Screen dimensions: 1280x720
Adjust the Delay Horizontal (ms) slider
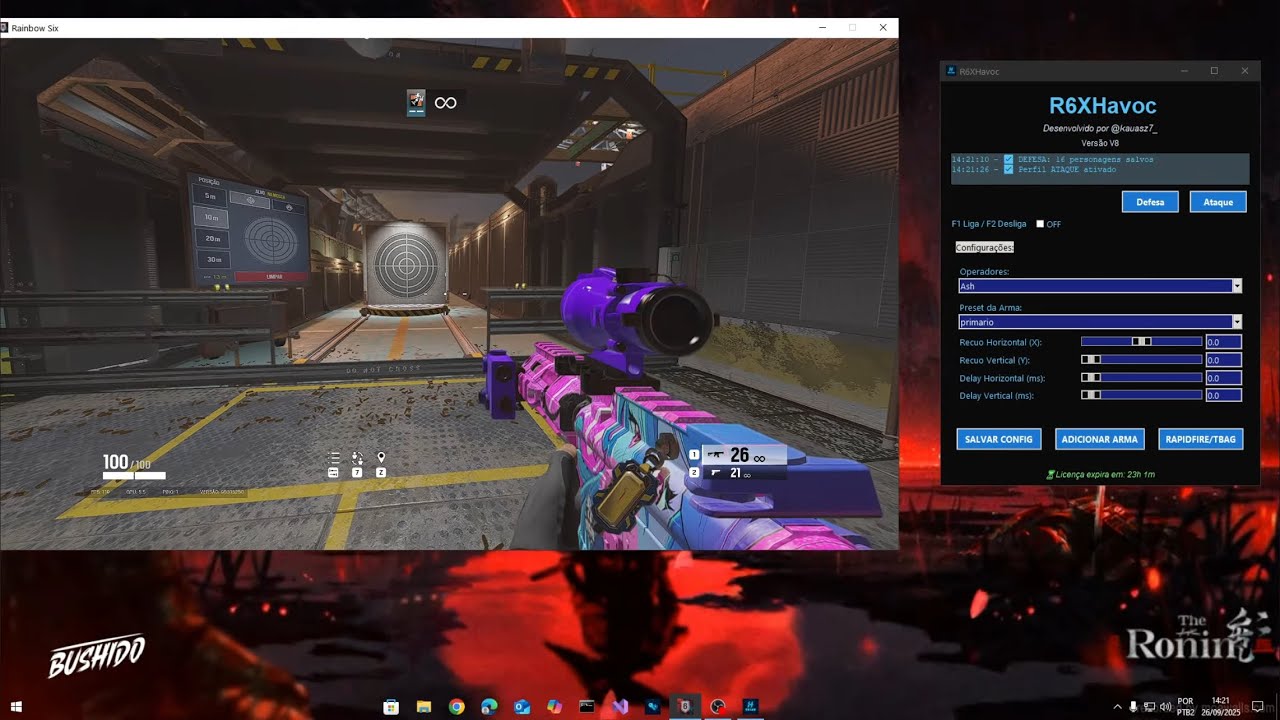click(x=1142, y=378)
